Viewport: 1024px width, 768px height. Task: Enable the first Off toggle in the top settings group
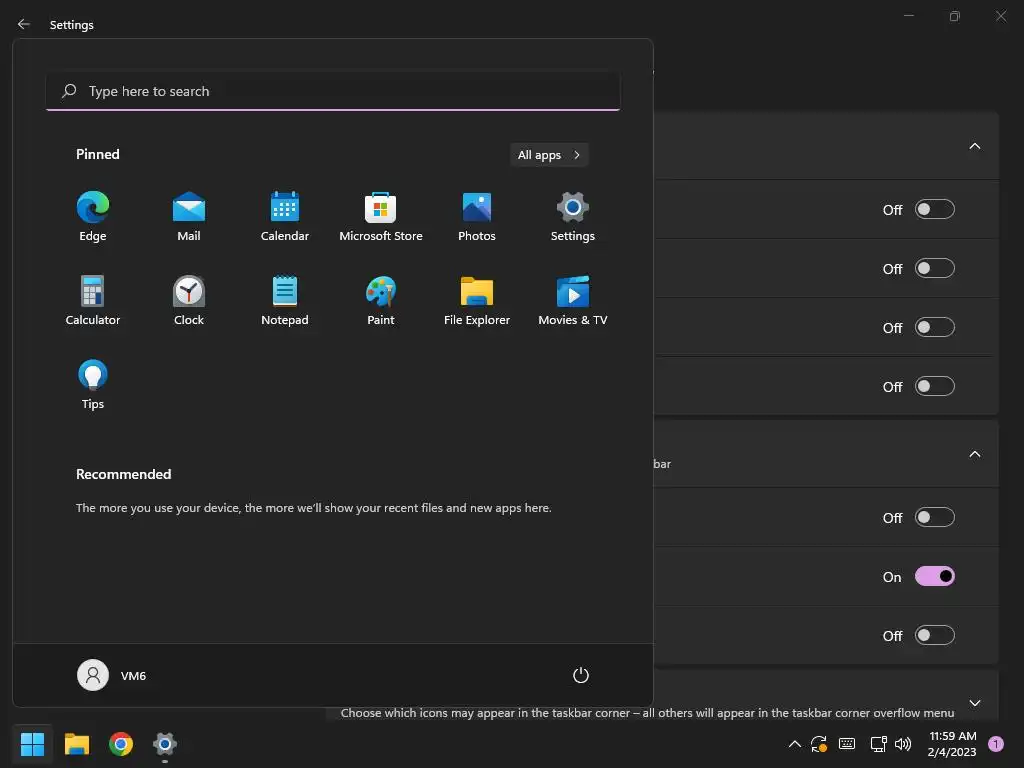935,209
